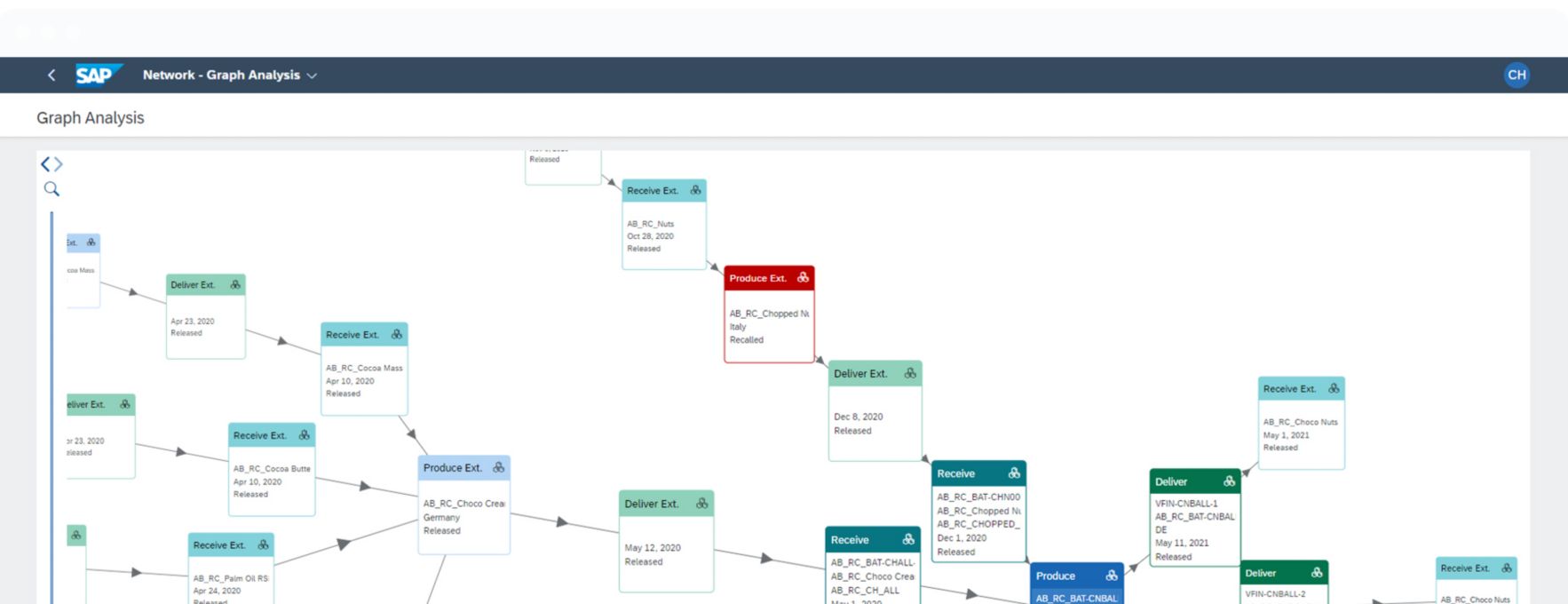
Task: Click the group icon on the blue Produce node
Action: [x=1111, y=576]
